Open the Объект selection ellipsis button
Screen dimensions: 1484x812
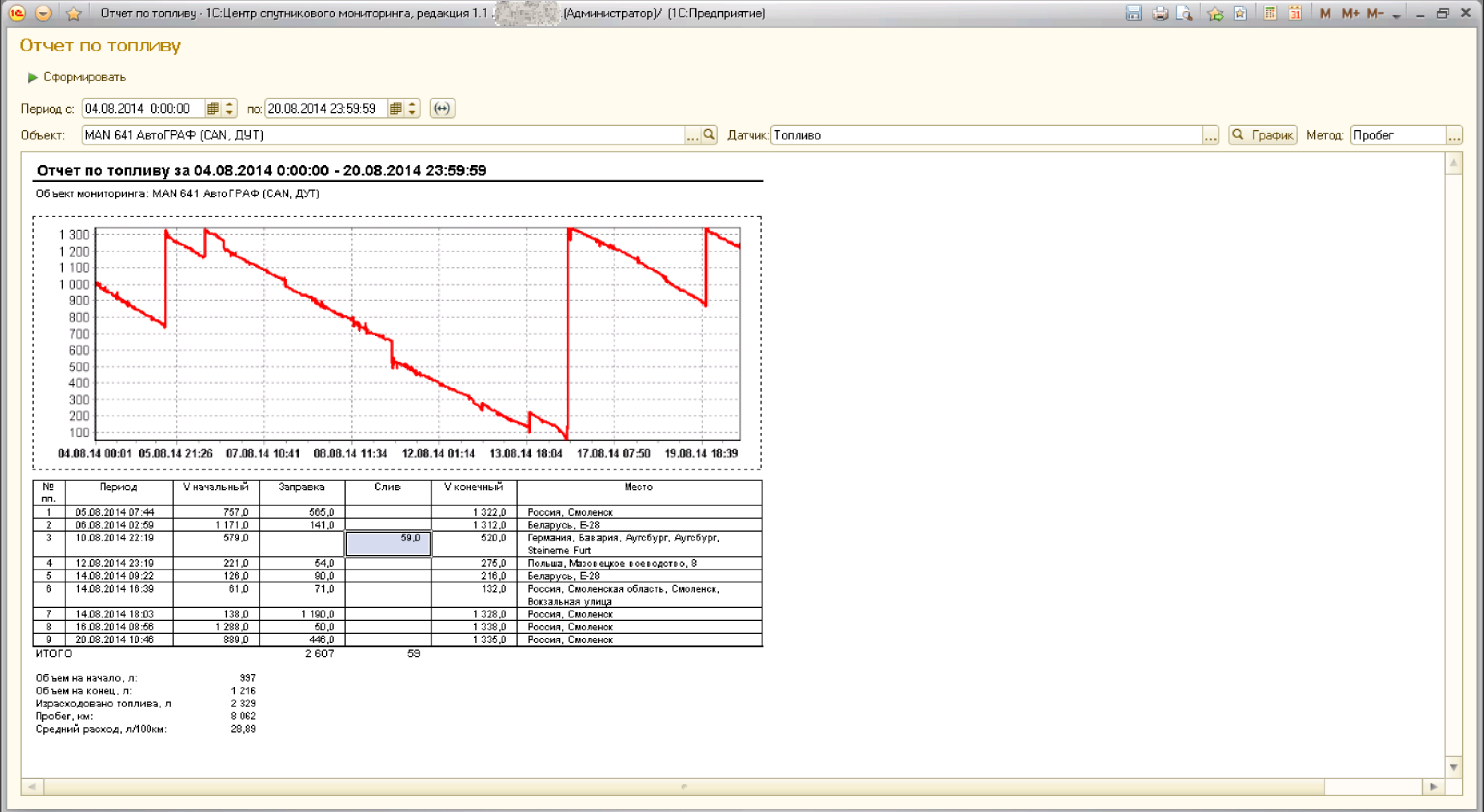coord(692,135)
